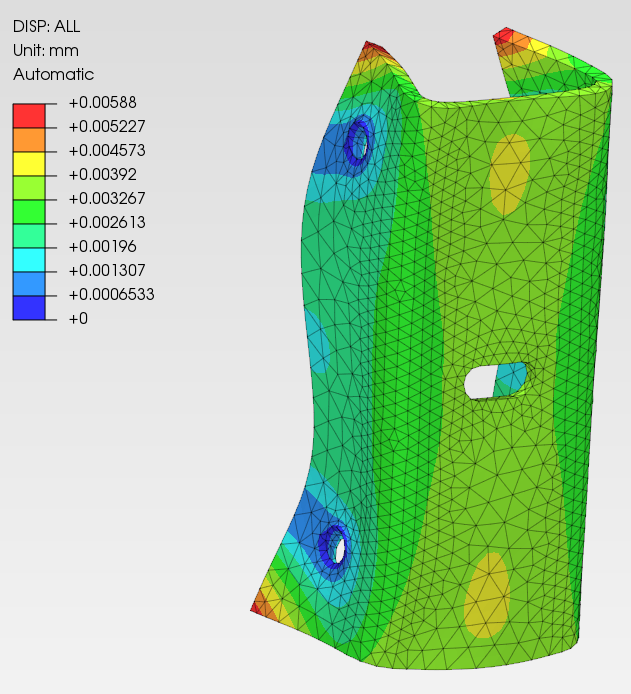Click the legend value +0.005227
Viewport: 631px width, 694px height.
tap(107, 127)
